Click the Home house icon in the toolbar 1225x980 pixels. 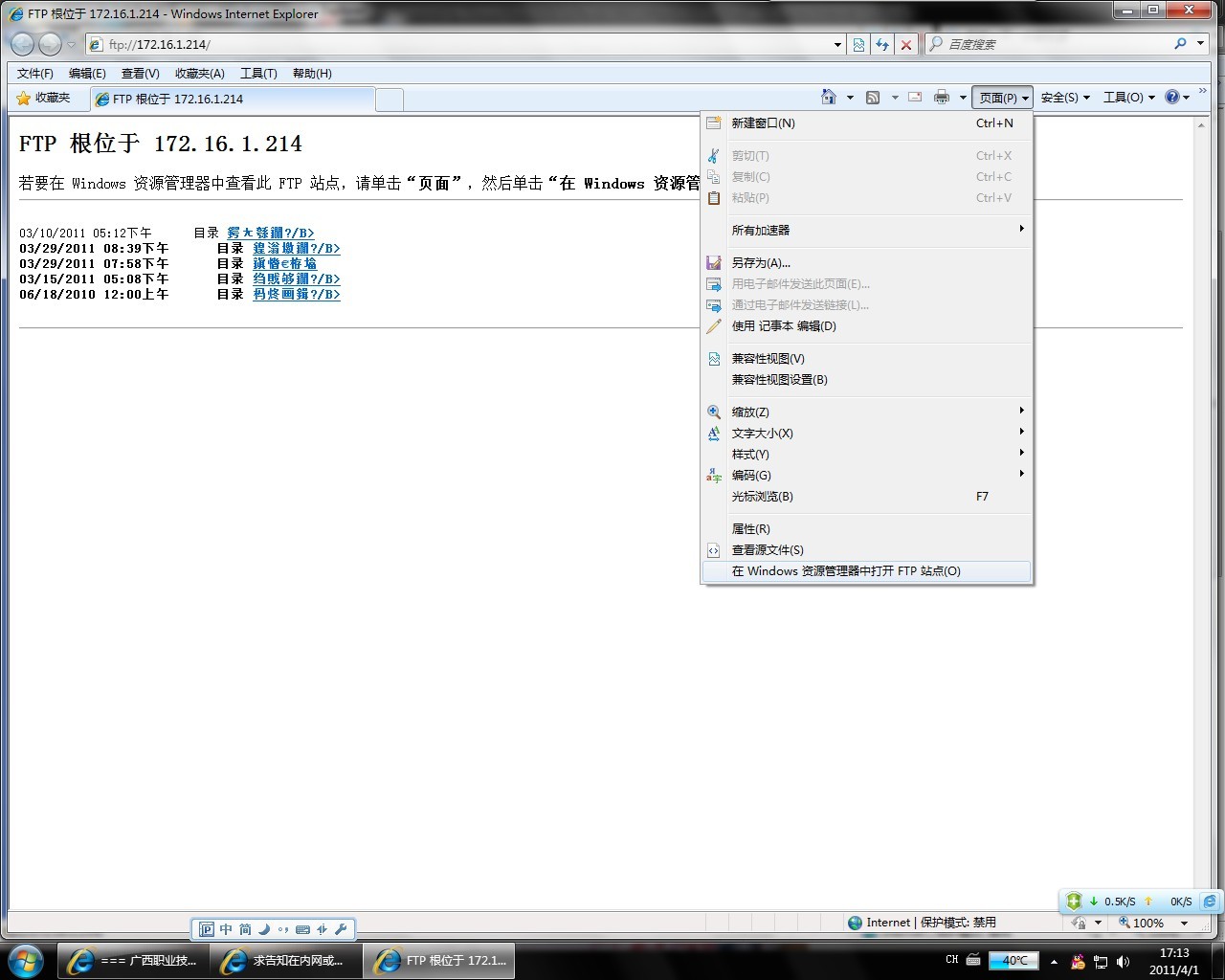coord(829,97)
